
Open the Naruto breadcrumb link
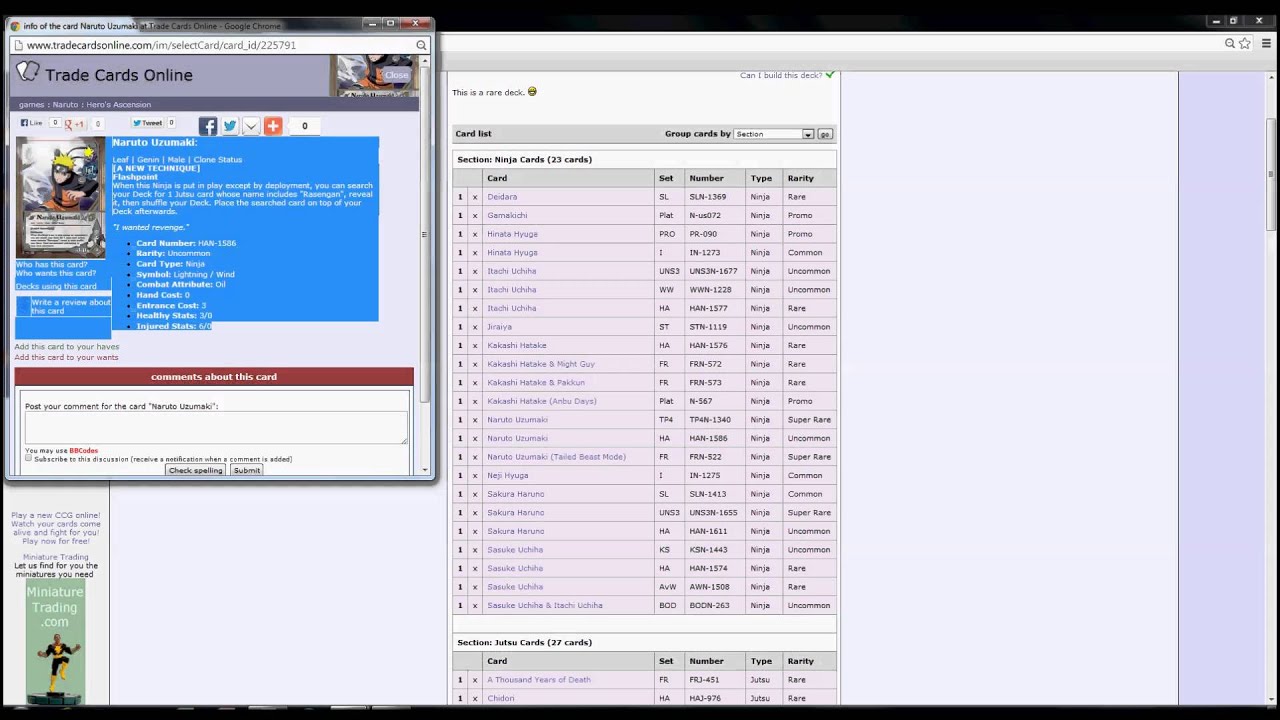click(x=65, y=104)
